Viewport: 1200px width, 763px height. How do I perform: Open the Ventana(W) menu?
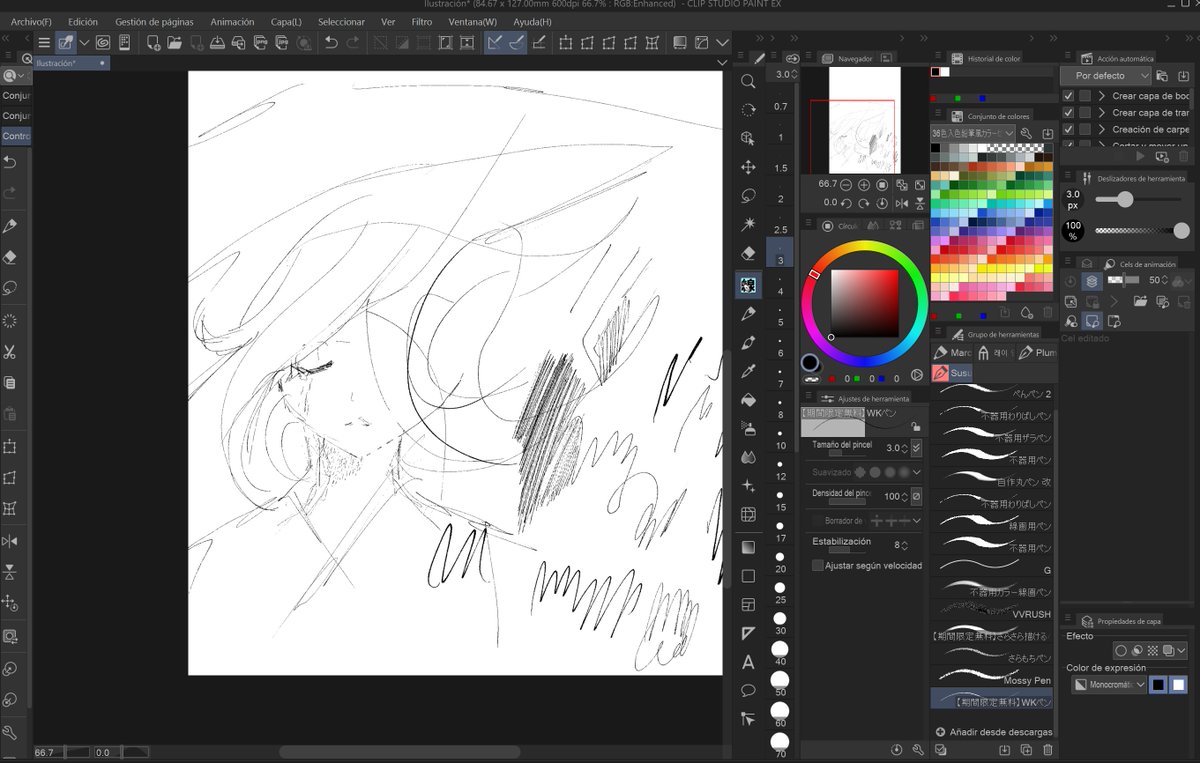click(x=472, y=21)
